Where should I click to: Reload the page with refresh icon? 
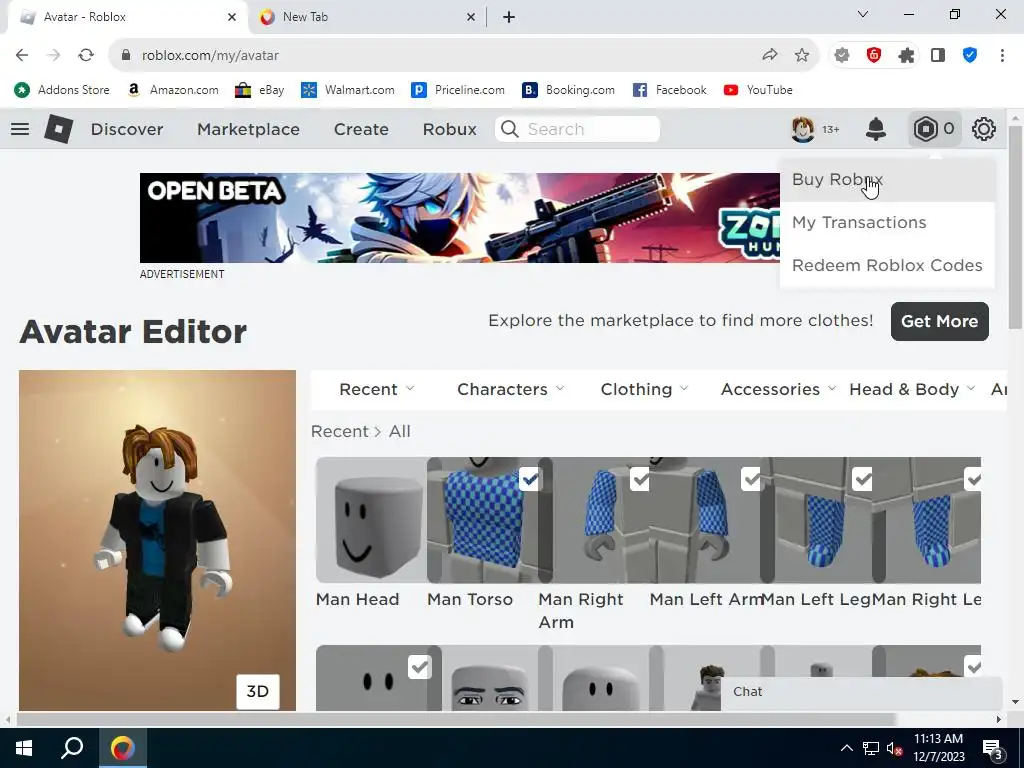[x=86, y=56]
